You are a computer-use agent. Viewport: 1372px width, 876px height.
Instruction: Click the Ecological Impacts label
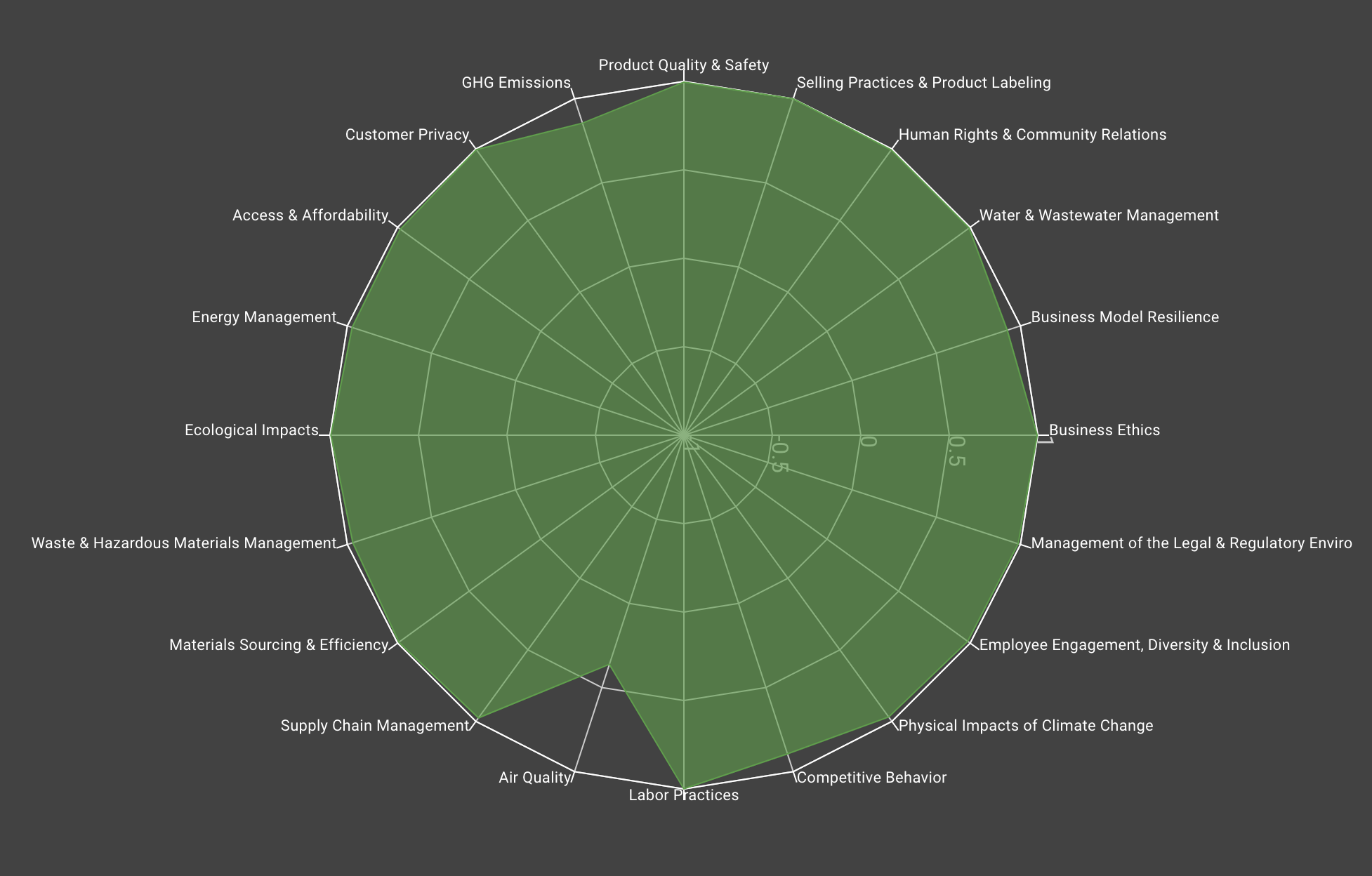coord(251,430)
